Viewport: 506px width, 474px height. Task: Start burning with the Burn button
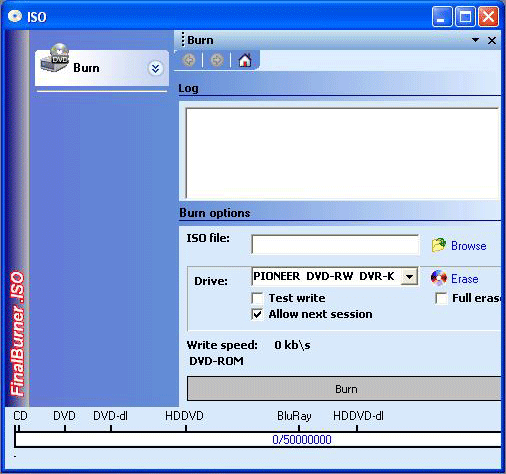pos(344,389)
